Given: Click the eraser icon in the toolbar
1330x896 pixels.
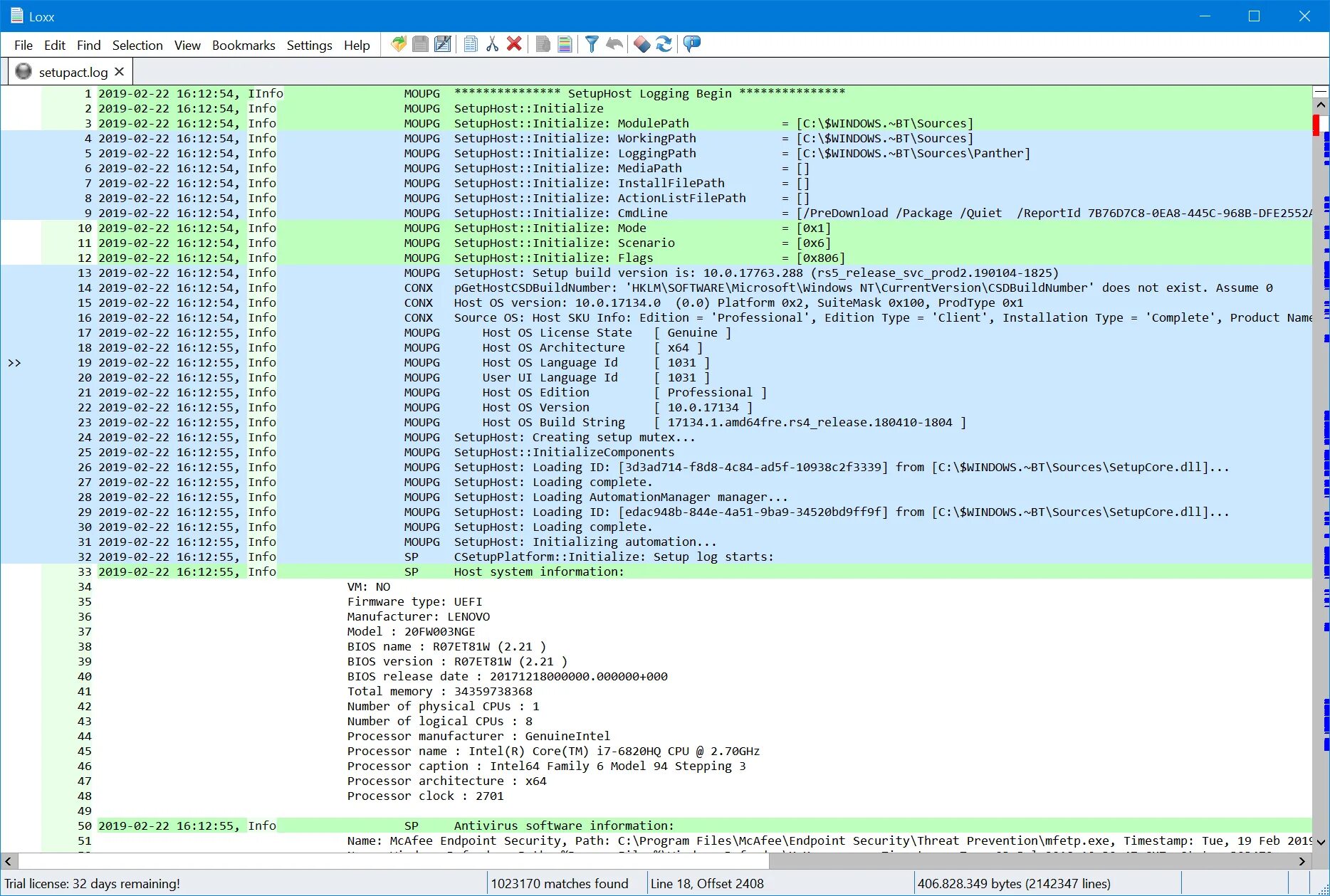Looking at the screenshot, I should 642,44.
